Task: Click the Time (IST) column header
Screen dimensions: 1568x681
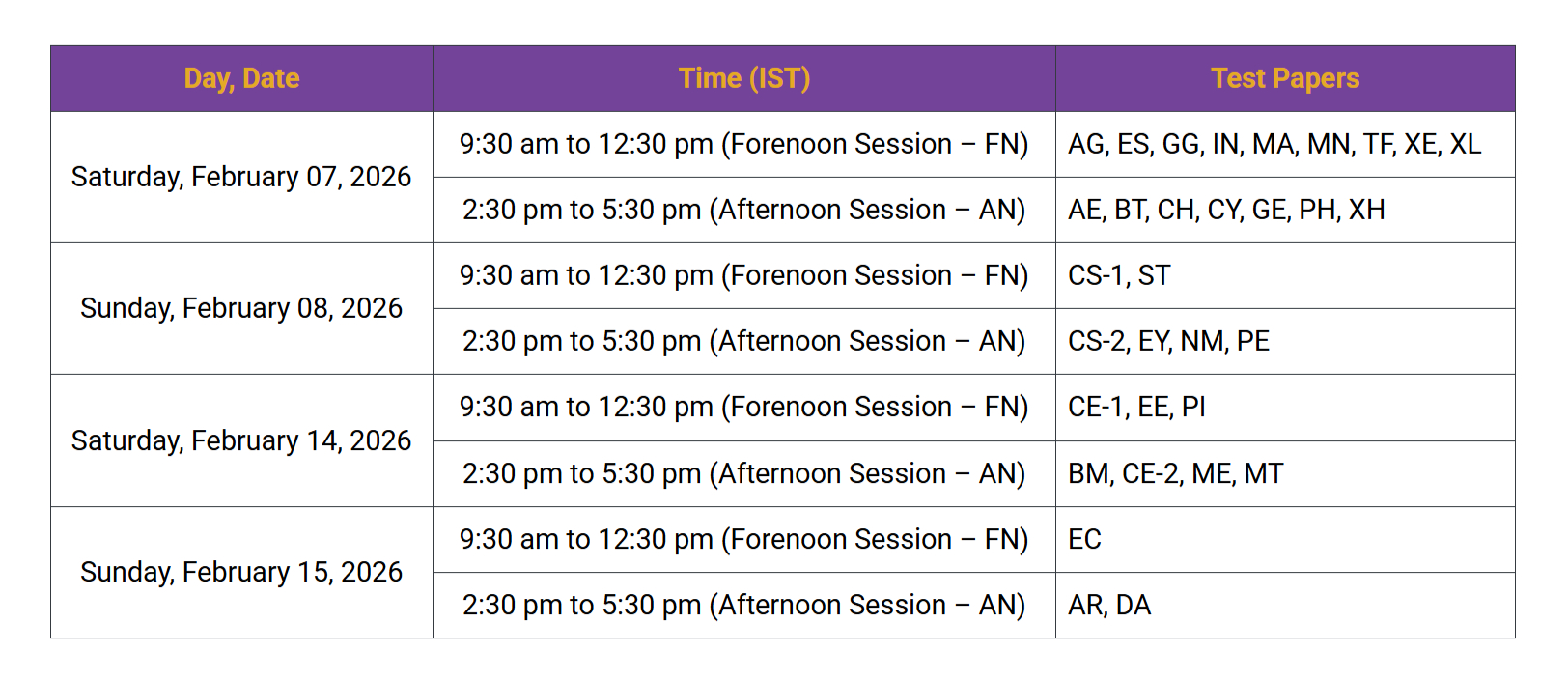Action: coord(743,78)
